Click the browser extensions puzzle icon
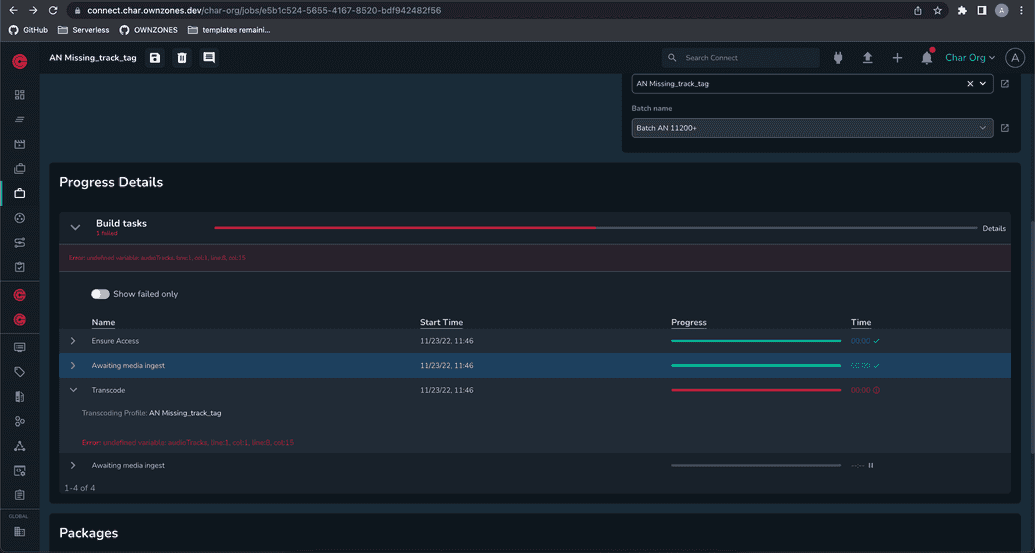Screen dimensions: 1035x553 point(962,11)
